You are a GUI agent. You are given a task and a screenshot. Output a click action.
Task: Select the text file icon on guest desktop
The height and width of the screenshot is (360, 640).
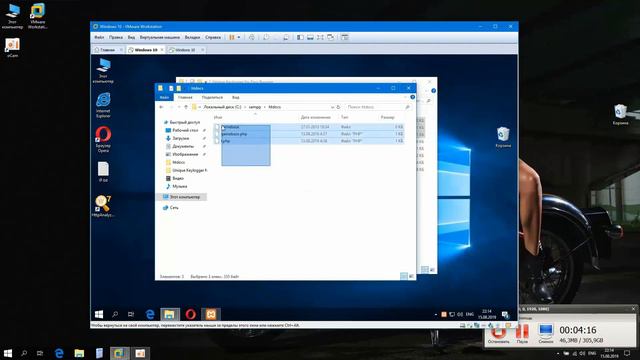point(103,171)
